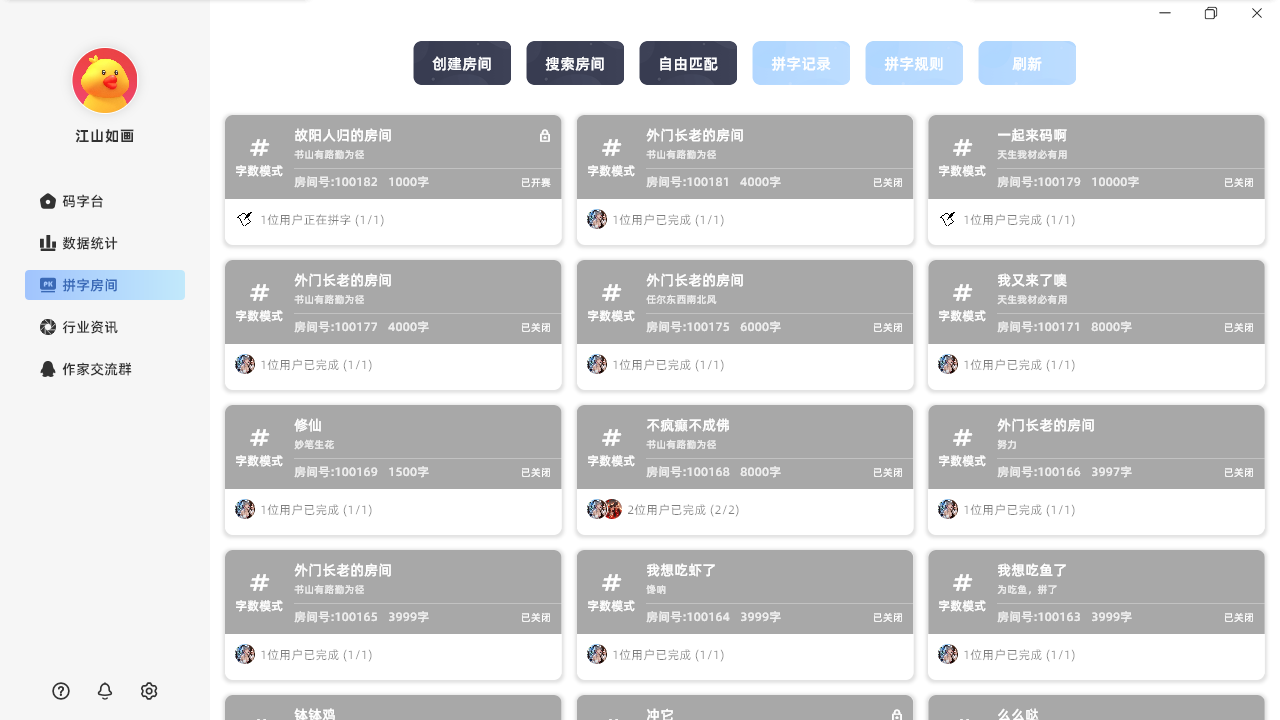Viewport: 1280px width, 720px height.
Task: Click the 为吃鱼，拼了 subtitle
Action: [x=1027, y=589]
